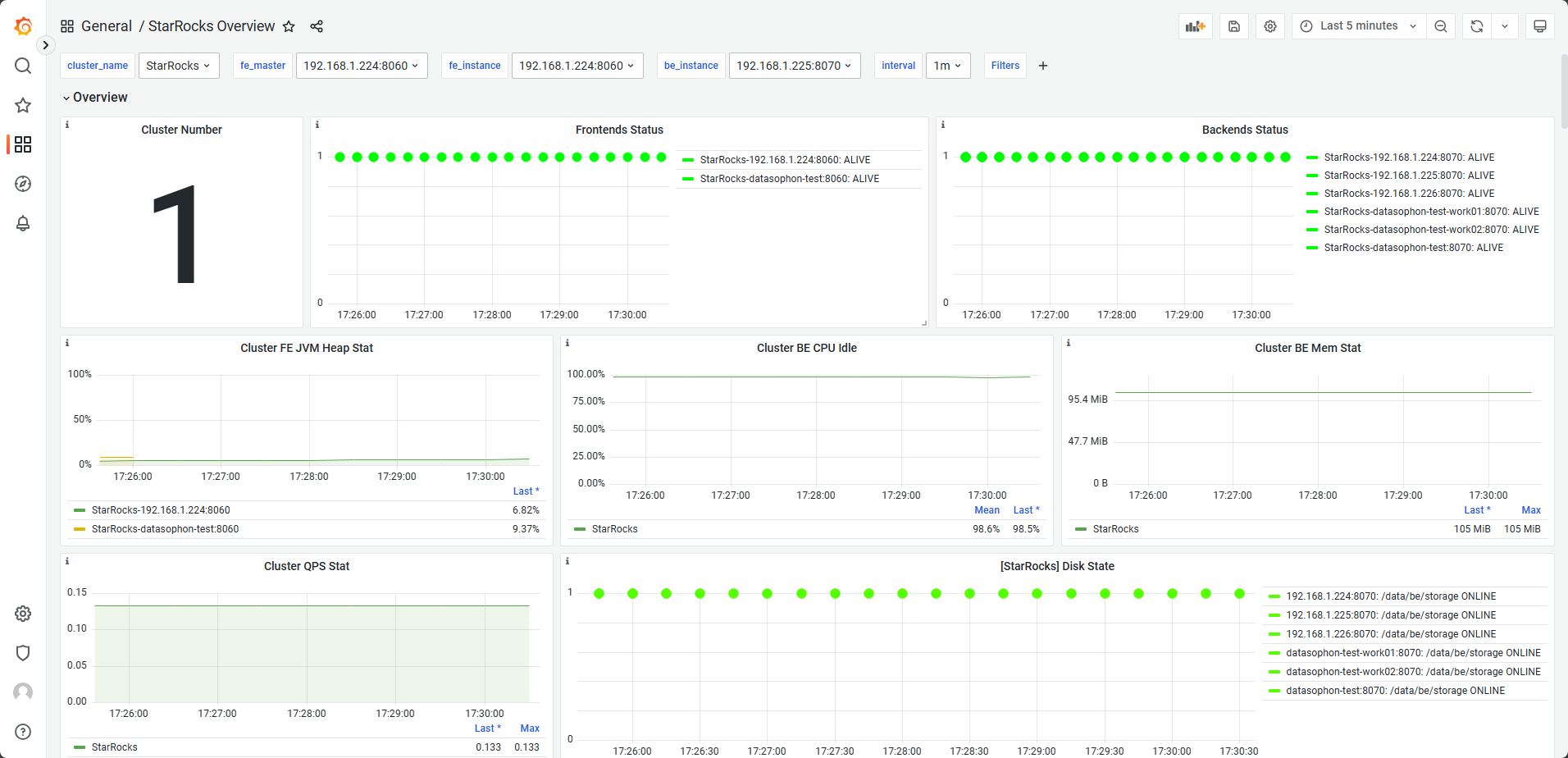The image size is (1568, 758).
Task: Change color of Cluster QPS StarRocks series
Action: tap(80, 747)
